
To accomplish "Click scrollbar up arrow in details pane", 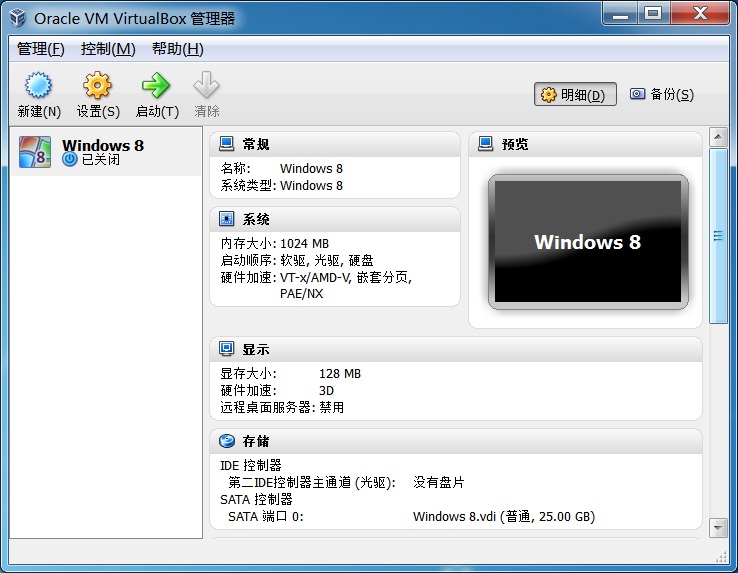I will coord(718,137).
